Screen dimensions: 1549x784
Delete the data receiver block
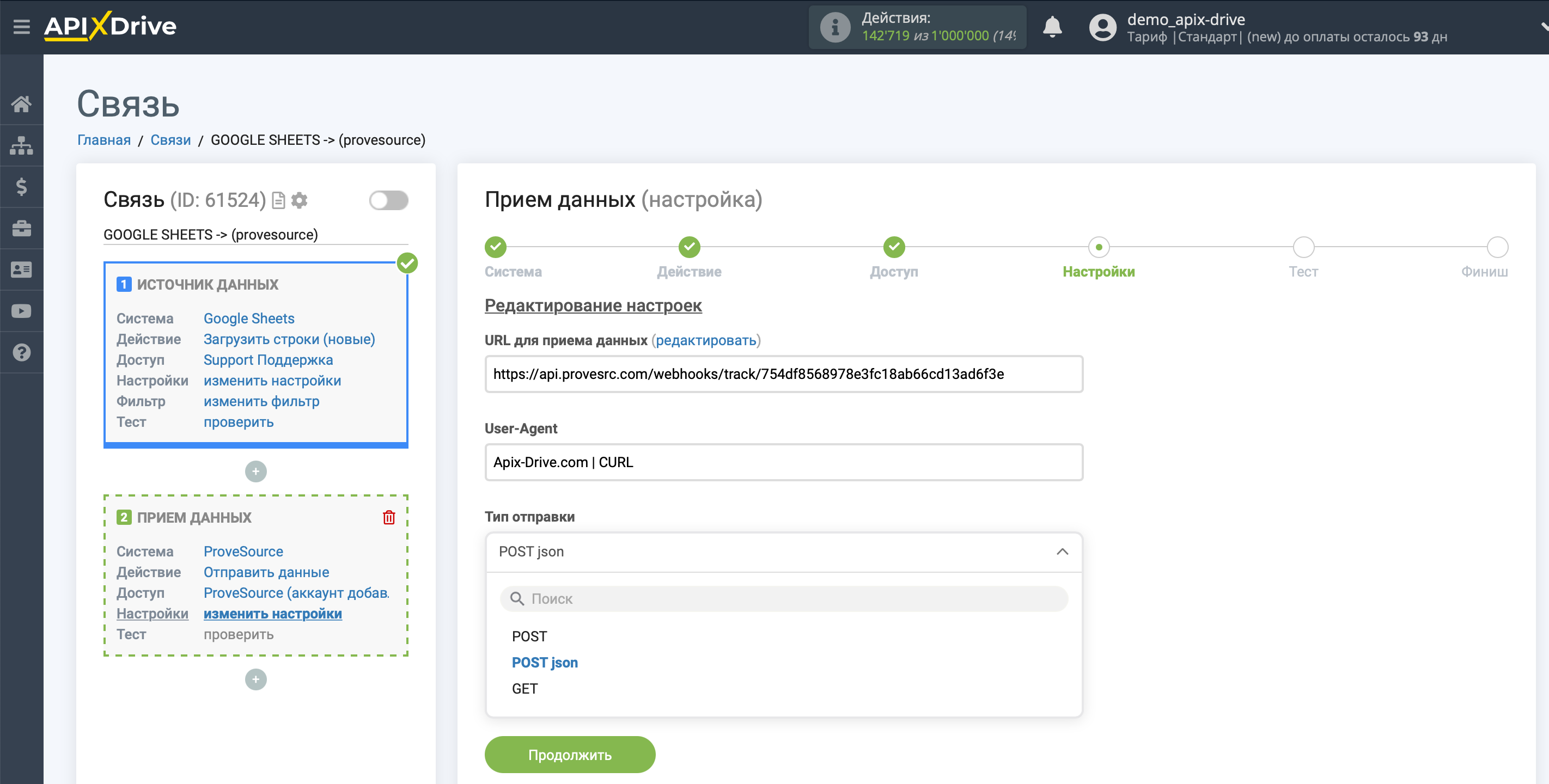[x=389, y=517]
